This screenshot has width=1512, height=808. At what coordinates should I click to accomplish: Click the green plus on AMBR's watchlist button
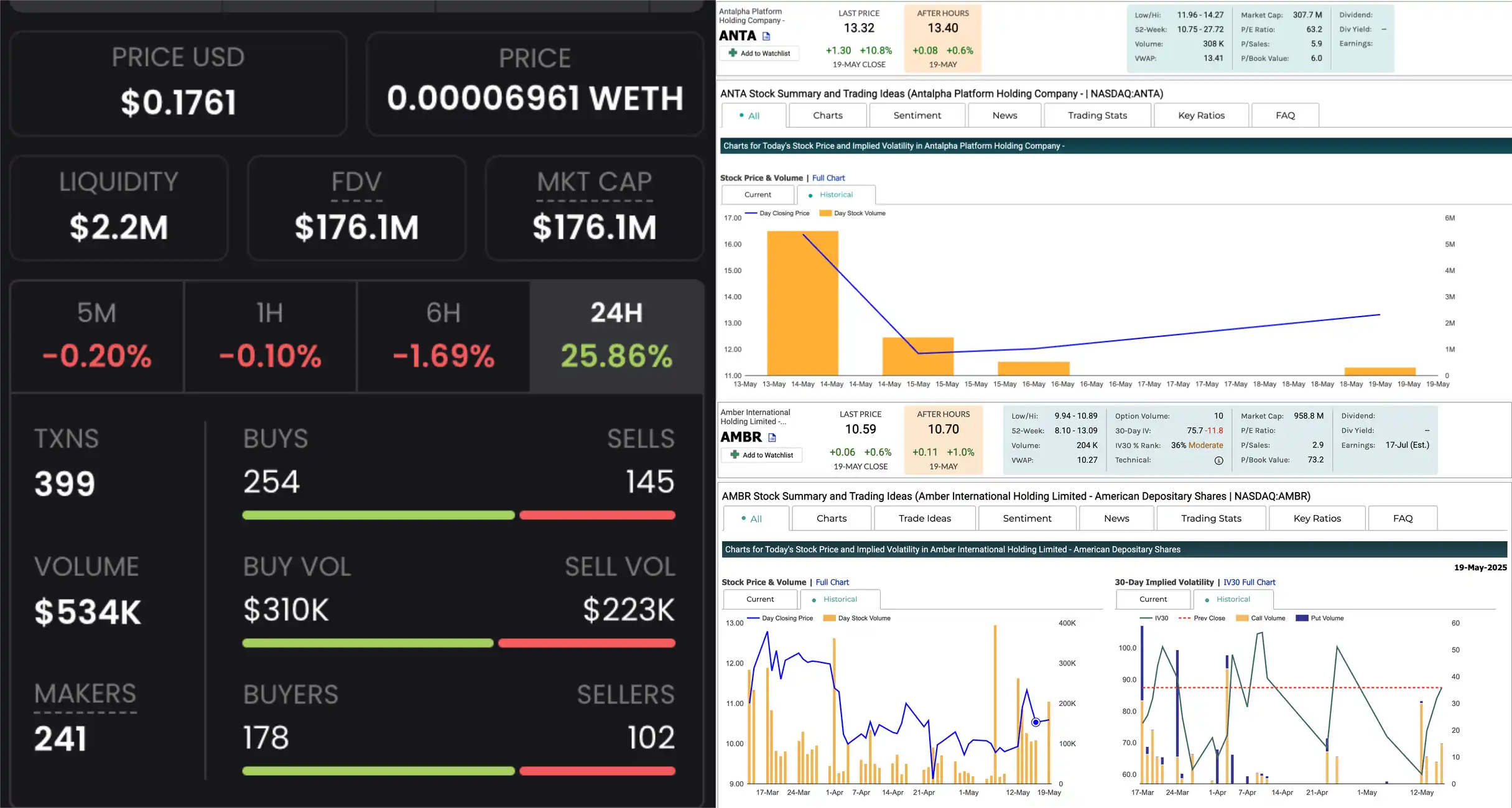pyautogui.click(x=735, y=455)
